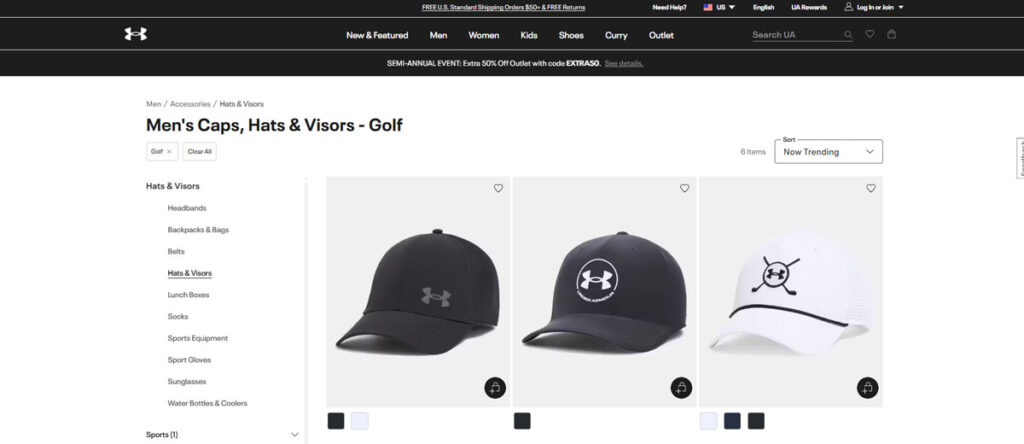
Task: Quick-add the first black cap to bag
Action: point(495,388)
